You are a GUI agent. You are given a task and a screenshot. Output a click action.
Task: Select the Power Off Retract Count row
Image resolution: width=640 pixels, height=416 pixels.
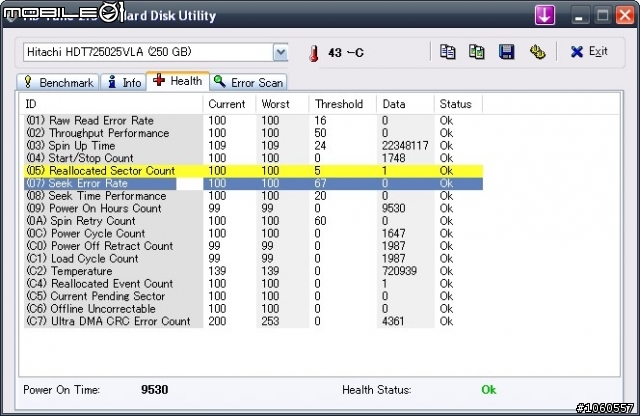tap(253, 246)
